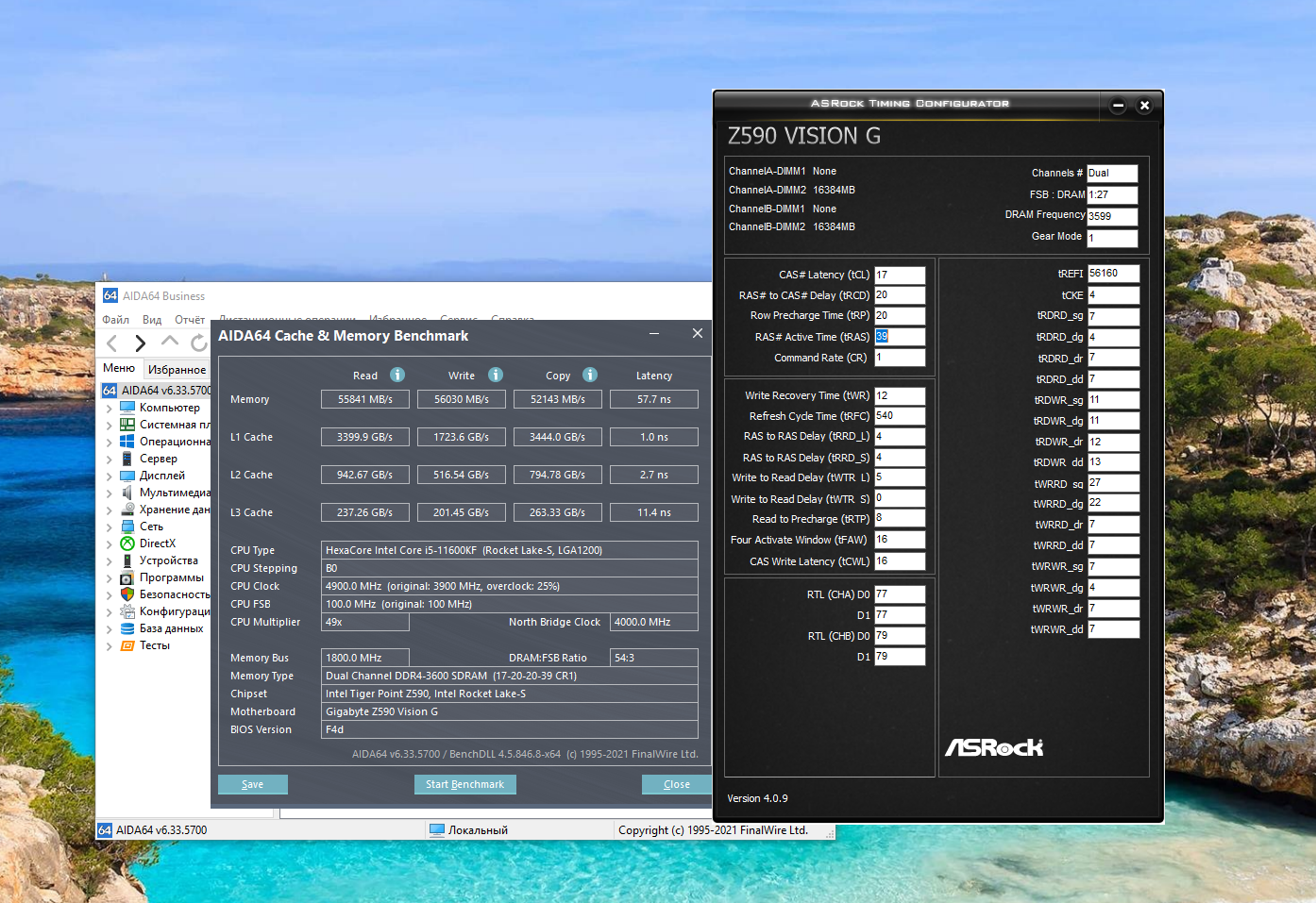Viewport: 1316px width, 903px height.
Task: Click the Дисплей icon in the tree
Action: 127,476
